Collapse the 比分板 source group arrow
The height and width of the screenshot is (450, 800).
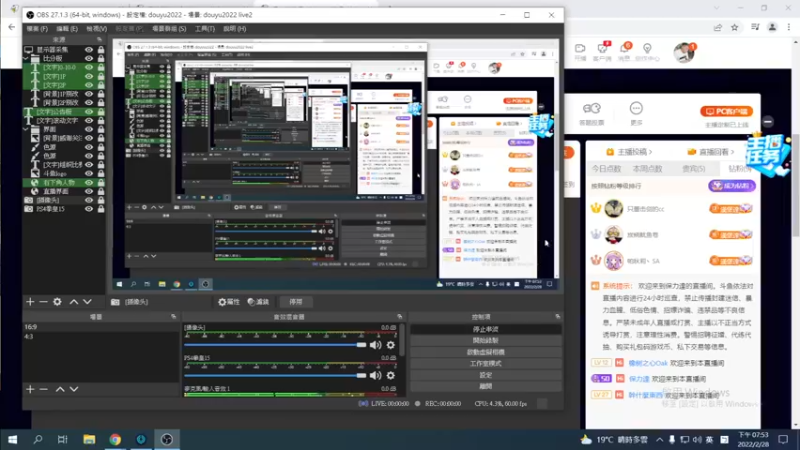click(x=26, y=59)
